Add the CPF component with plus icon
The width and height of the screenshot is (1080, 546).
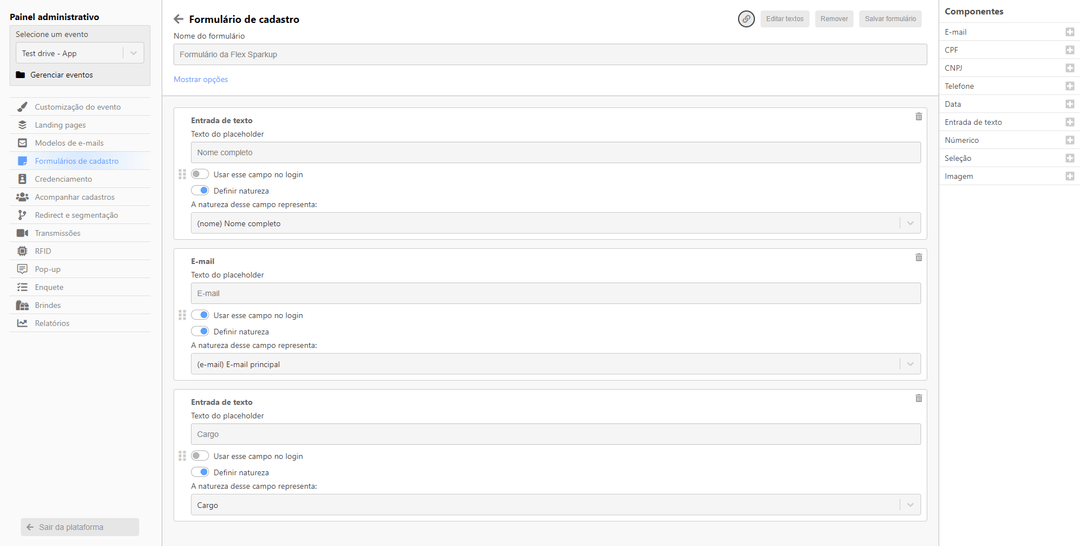click(x=1069, y=50)
